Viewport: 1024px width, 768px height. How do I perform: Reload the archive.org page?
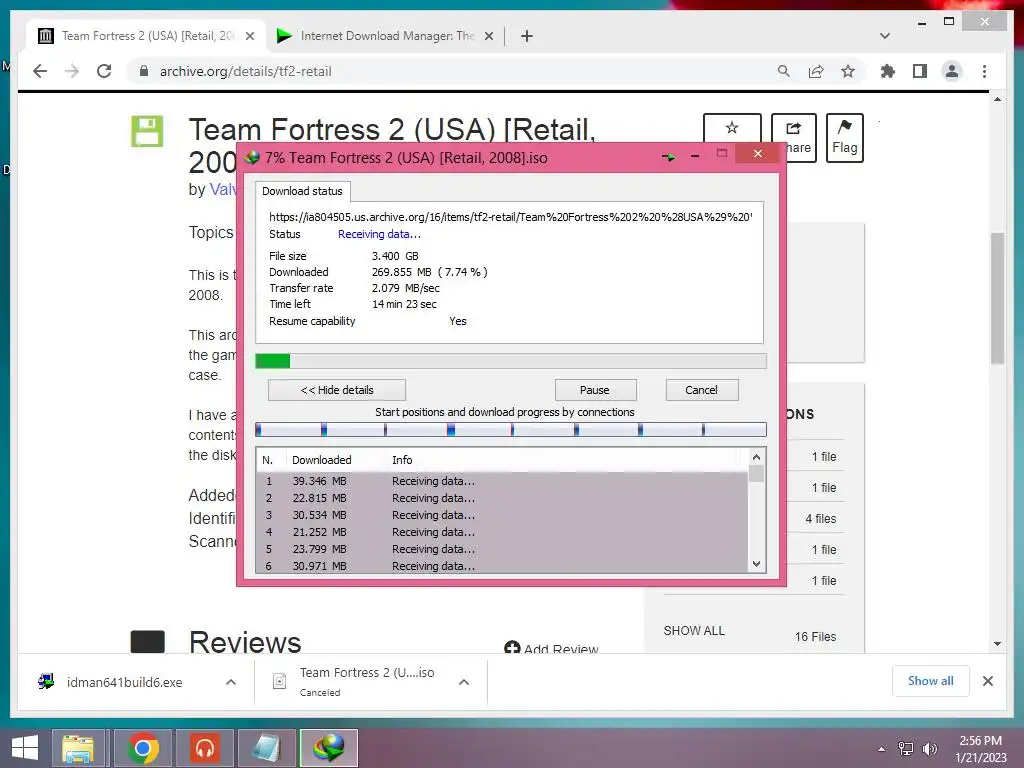click(x=104, y=71)
